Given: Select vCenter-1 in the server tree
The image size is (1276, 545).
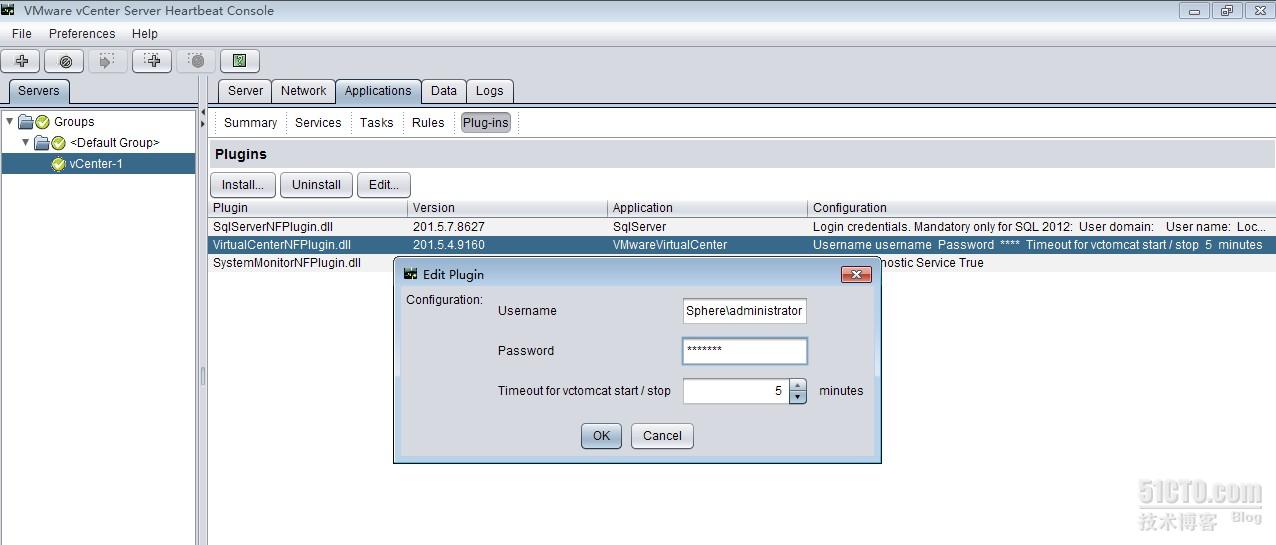Looking at the screenshot, I should (x=97, y=164).
